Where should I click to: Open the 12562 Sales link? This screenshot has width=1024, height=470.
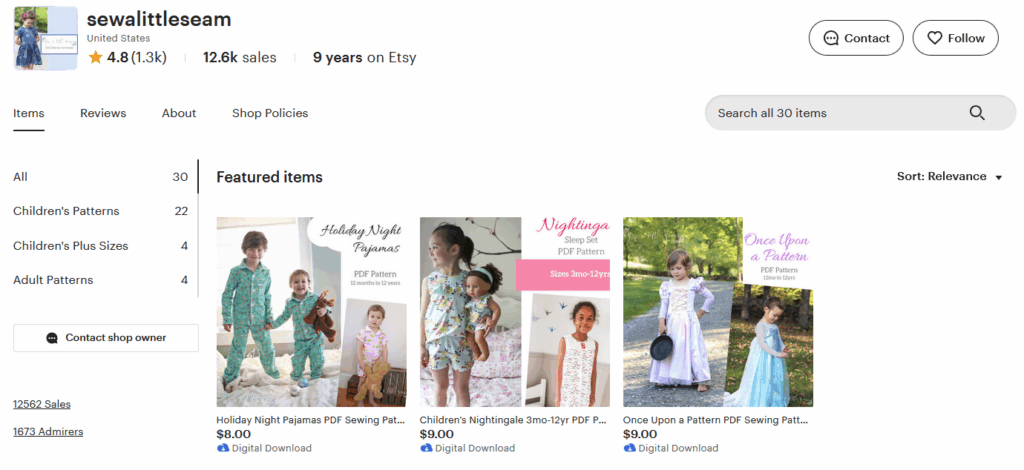[x=42, y=404]
